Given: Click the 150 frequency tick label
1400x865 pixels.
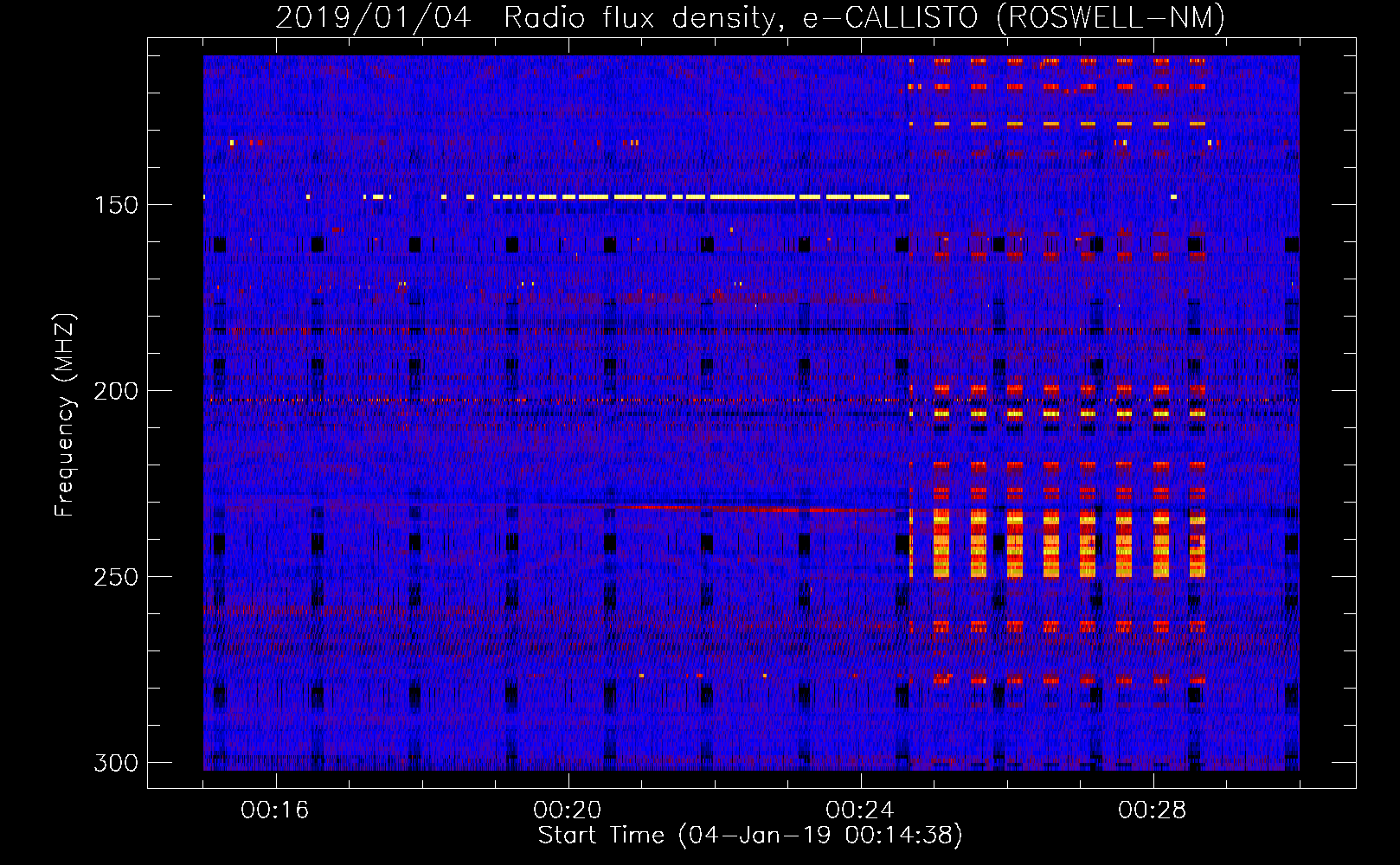Looking at the screenshot, I should (x=115, y=205).
